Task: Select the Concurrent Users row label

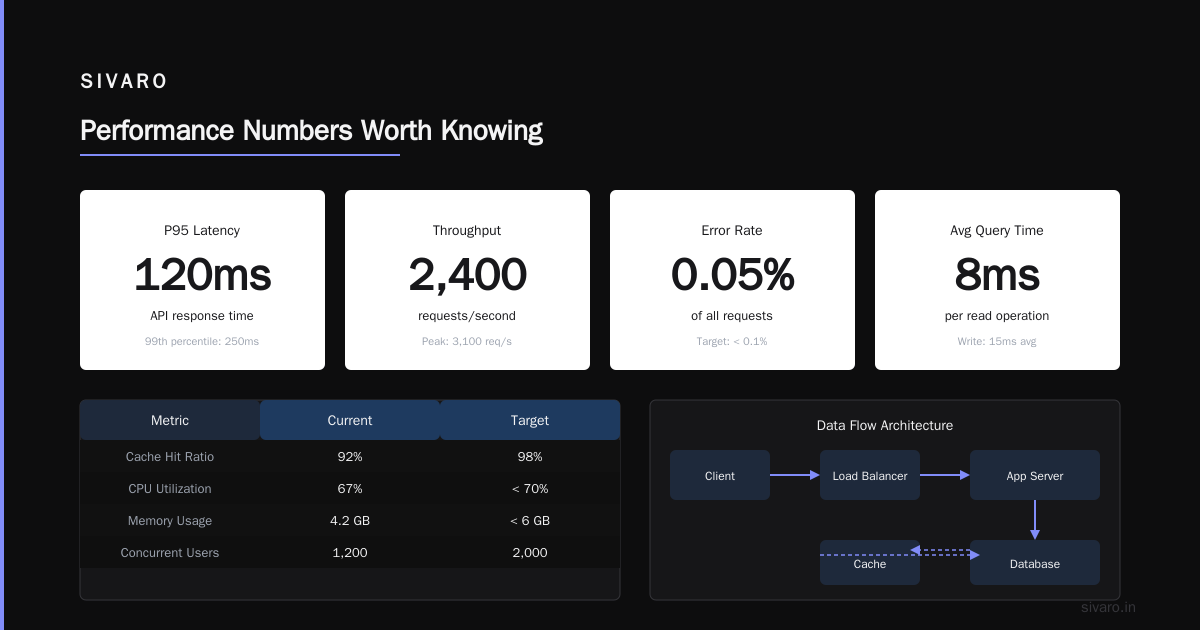Action: [x=170, y=553]
